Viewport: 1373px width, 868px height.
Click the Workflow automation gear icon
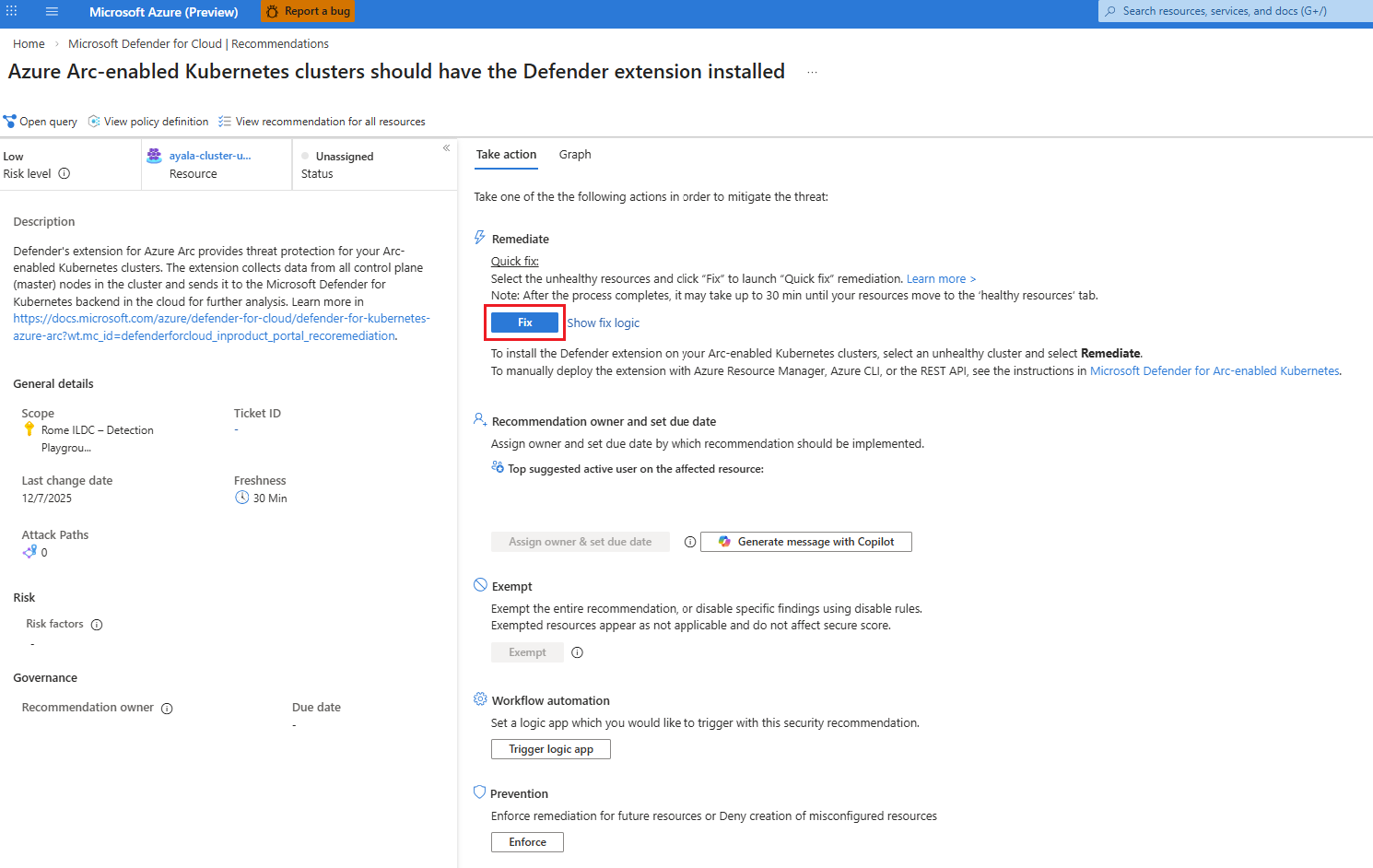tap(480, 699)
